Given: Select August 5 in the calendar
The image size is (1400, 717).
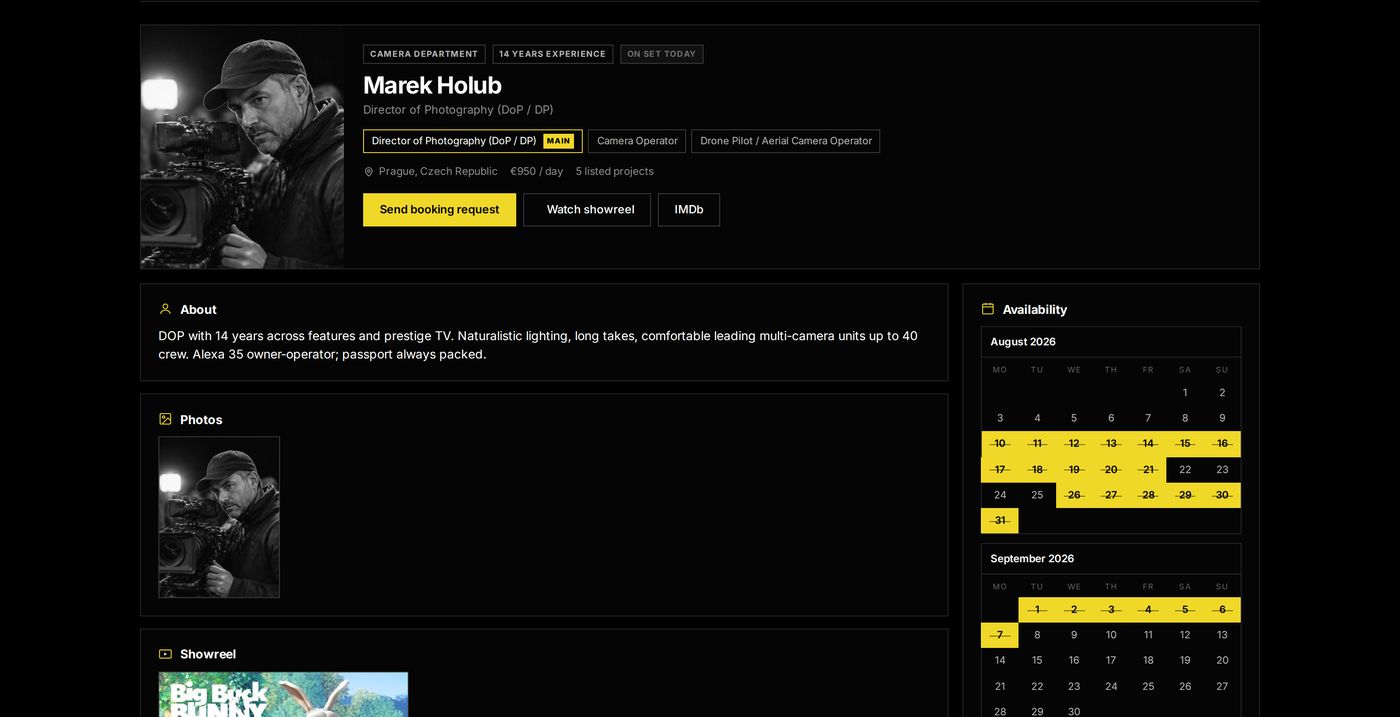Looking at the screenshot, I should pos(1074,418).
